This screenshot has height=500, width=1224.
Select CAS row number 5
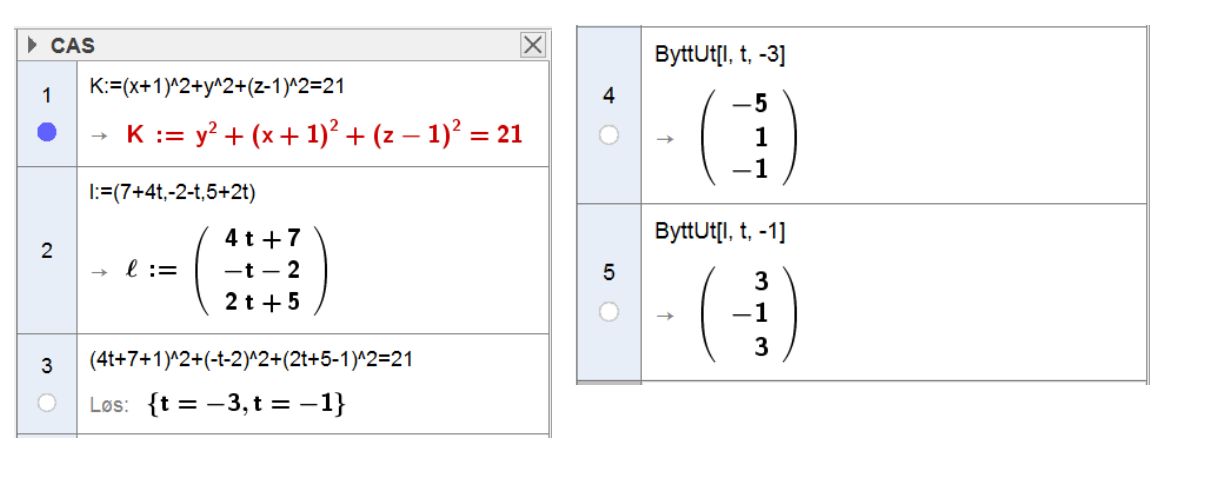click(x=609, y=271)
